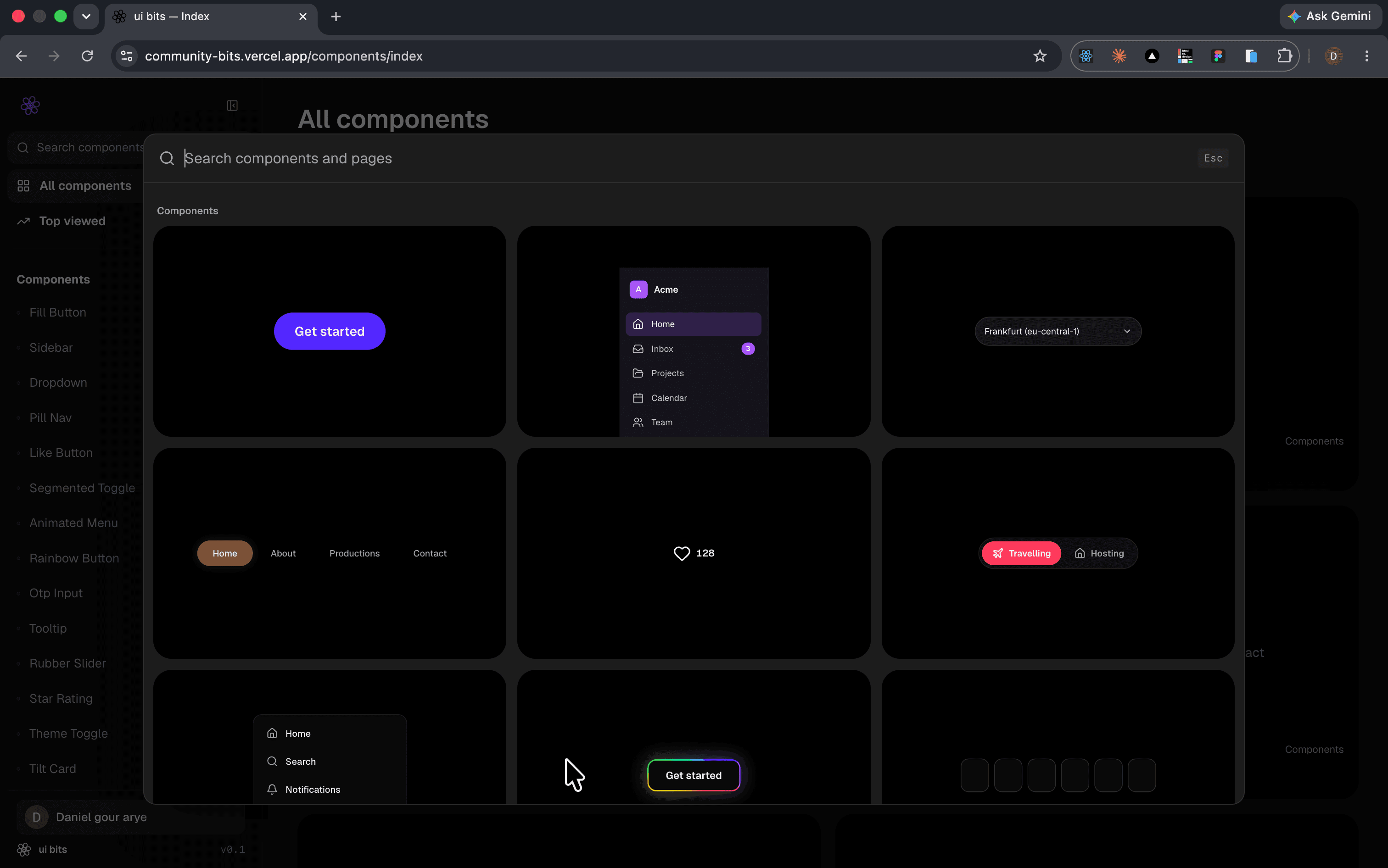1388x868 pixels.
Task: Click the All components grid icon
Action: pos(23,186)
